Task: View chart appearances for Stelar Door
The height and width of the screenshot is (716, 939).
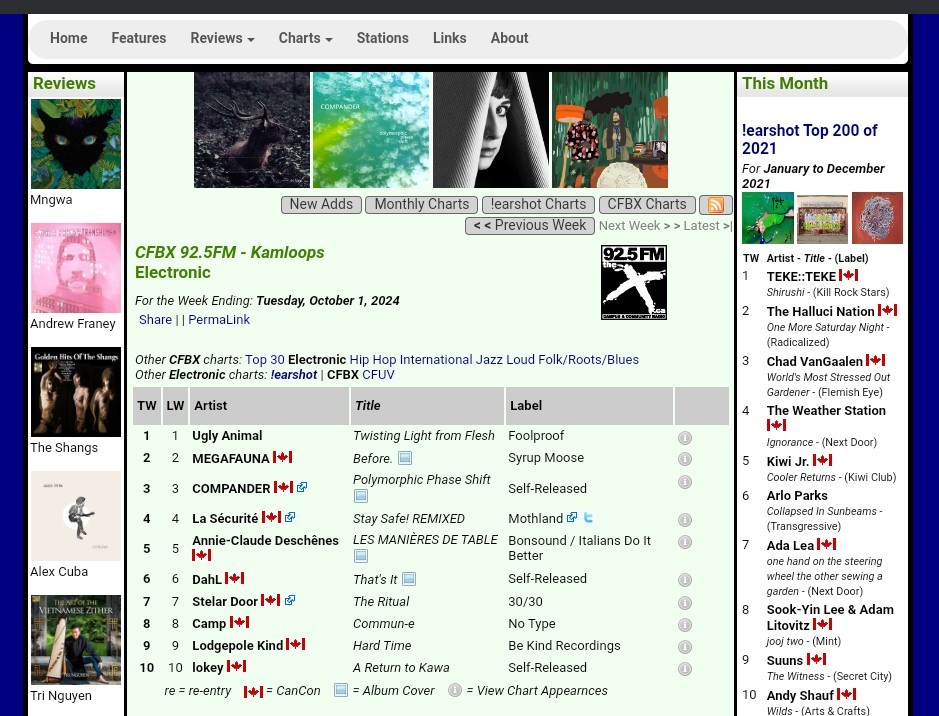Action: [x=684, y=603]
